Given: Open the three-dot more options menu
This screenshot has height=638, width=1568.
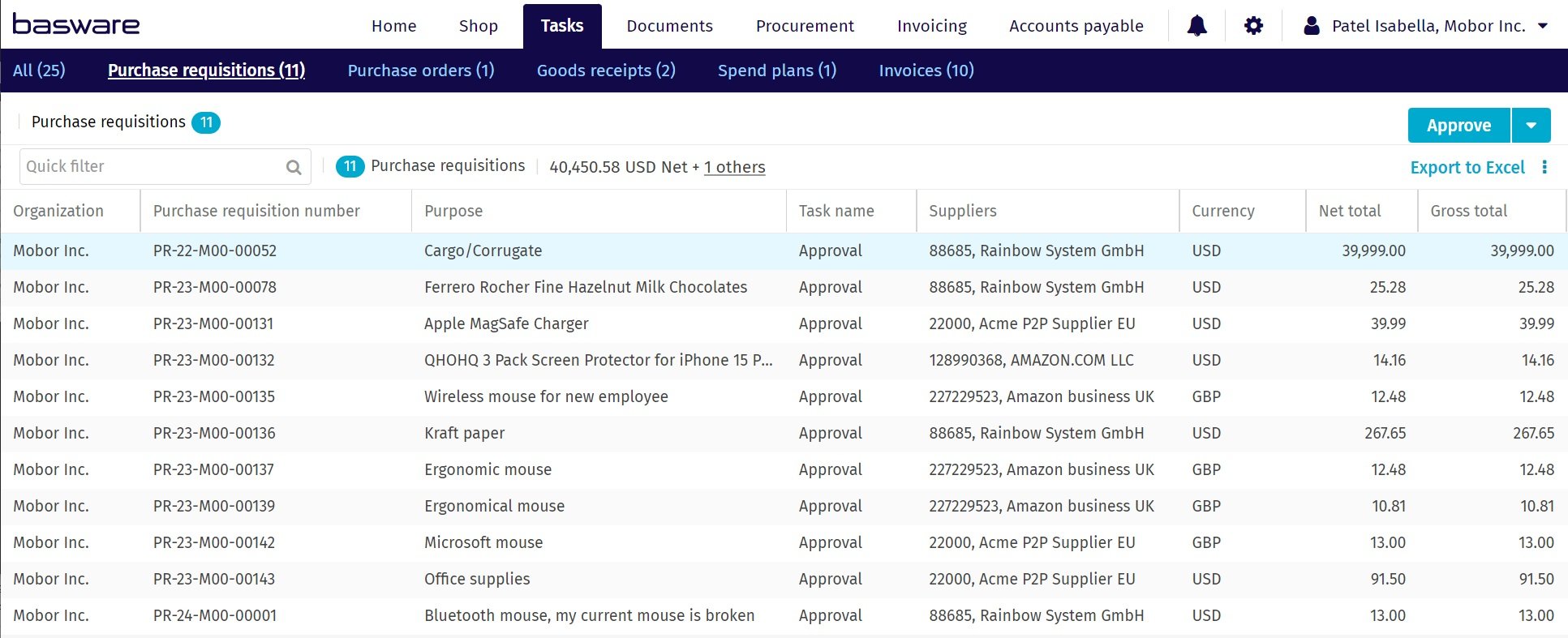Looking at the screenshot, I should point(1544,167).
